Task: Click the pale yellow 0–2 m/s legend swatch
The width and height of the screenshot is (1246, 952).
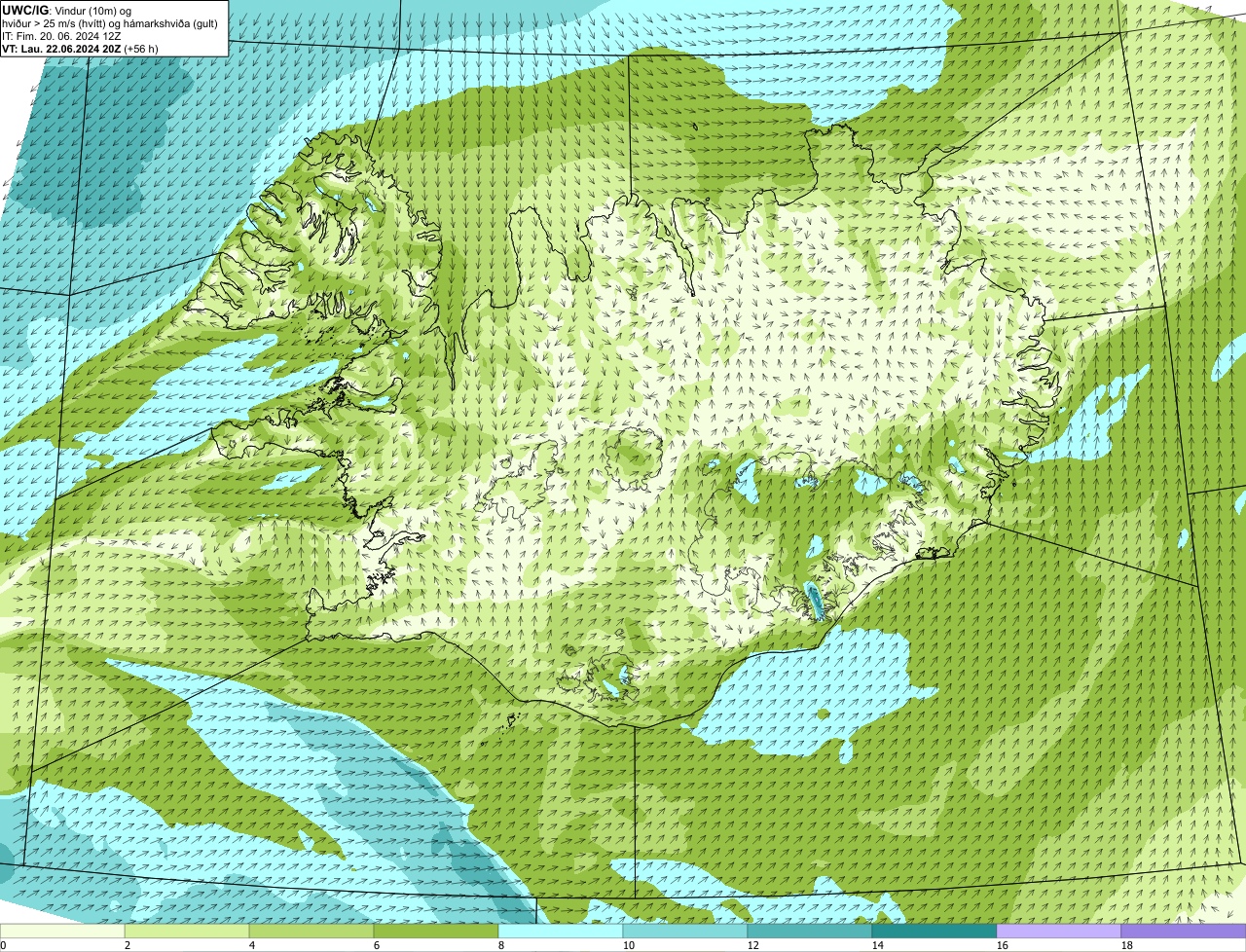Action: point(62,931)
